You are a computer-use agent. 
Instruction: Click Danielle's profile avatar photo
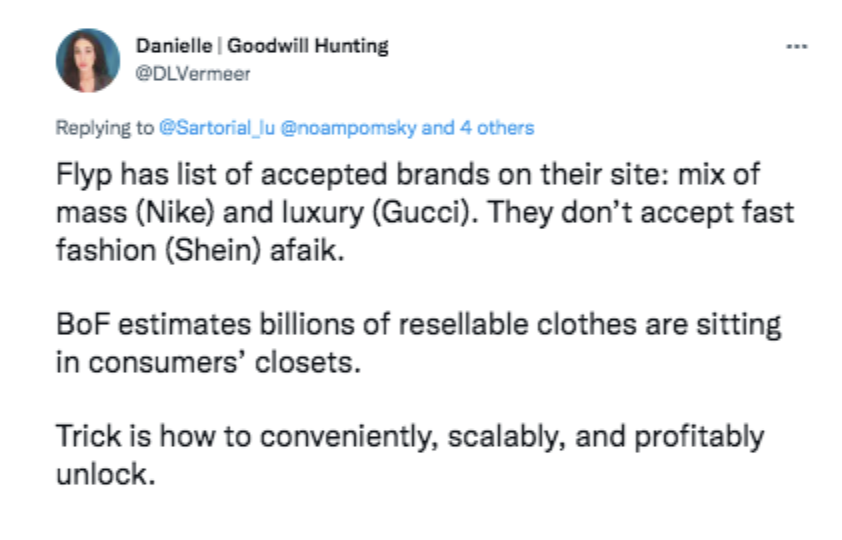point(87,60)
